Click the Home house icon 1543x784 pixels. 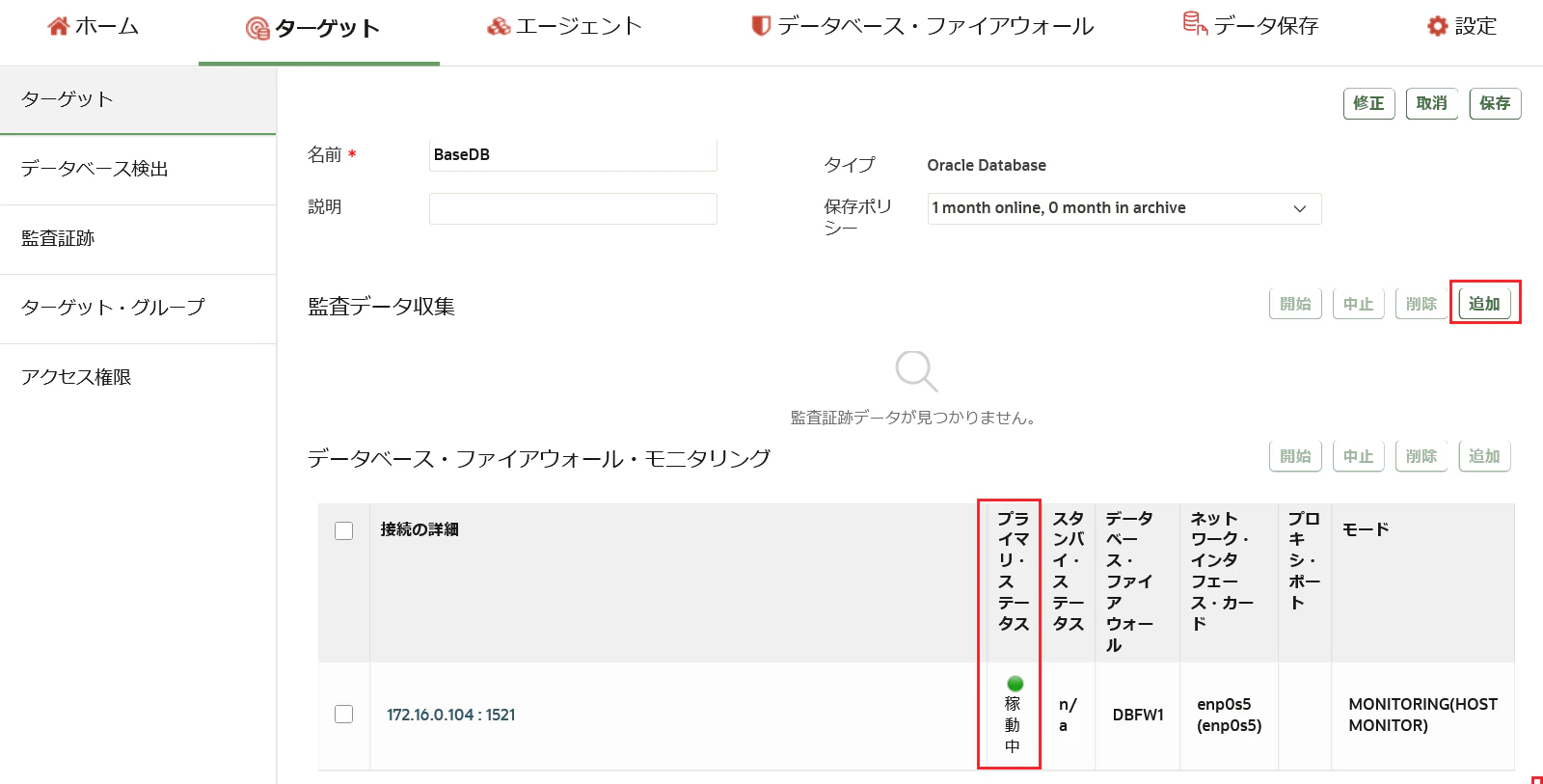(59, 26)
